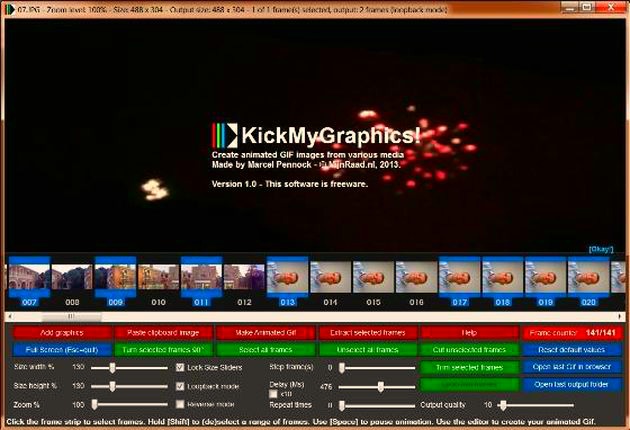Select frame thumbnail 008

pyautogui.click(x=72, y=277)
